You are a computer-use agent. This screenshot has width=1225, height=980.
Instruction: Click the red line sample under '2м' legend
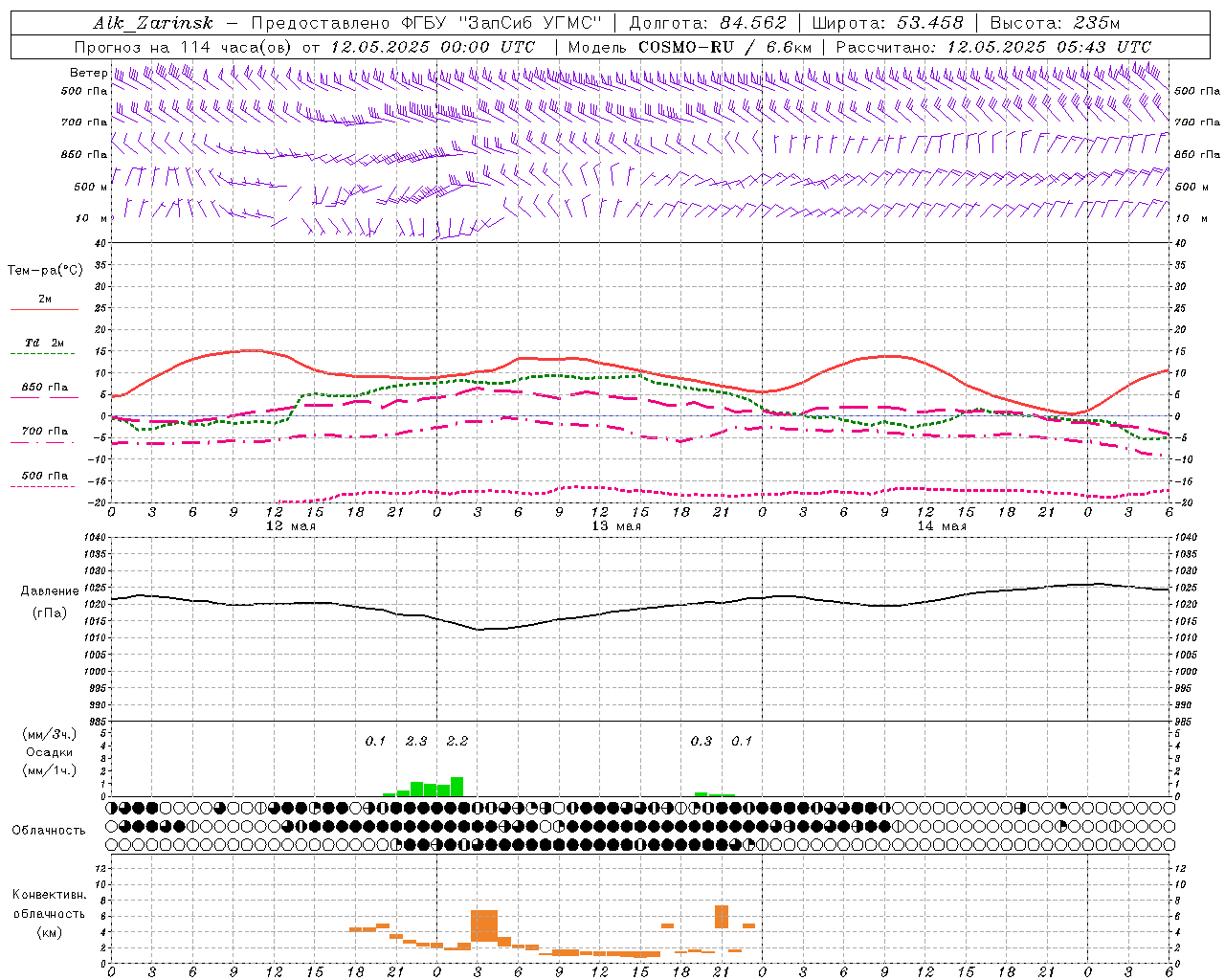44,310
